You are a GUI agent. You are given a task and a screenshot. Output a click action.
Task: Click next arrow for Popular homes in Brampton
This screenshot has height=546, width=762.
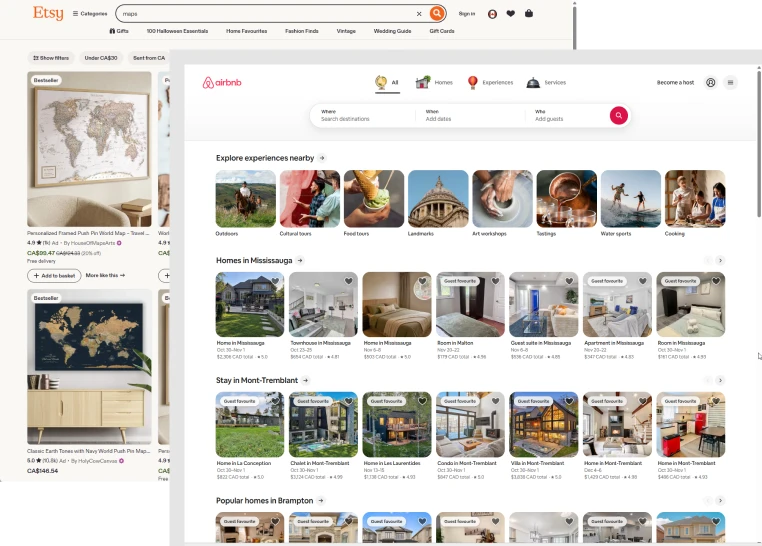click(x=720, y=500)
